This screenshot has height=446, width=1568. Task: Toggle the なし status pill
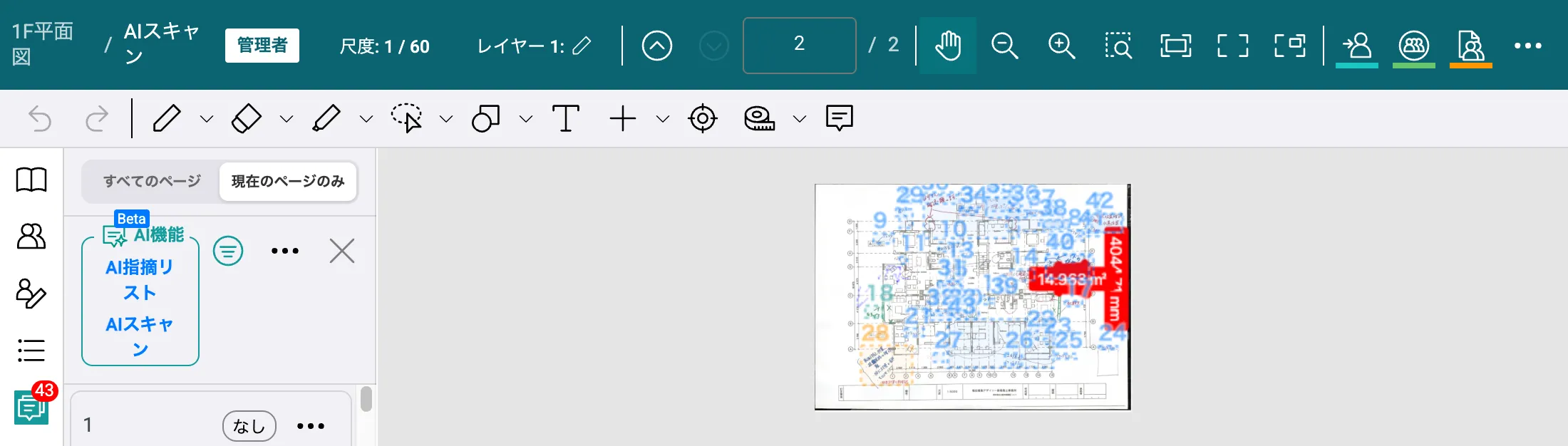point(249,426)
